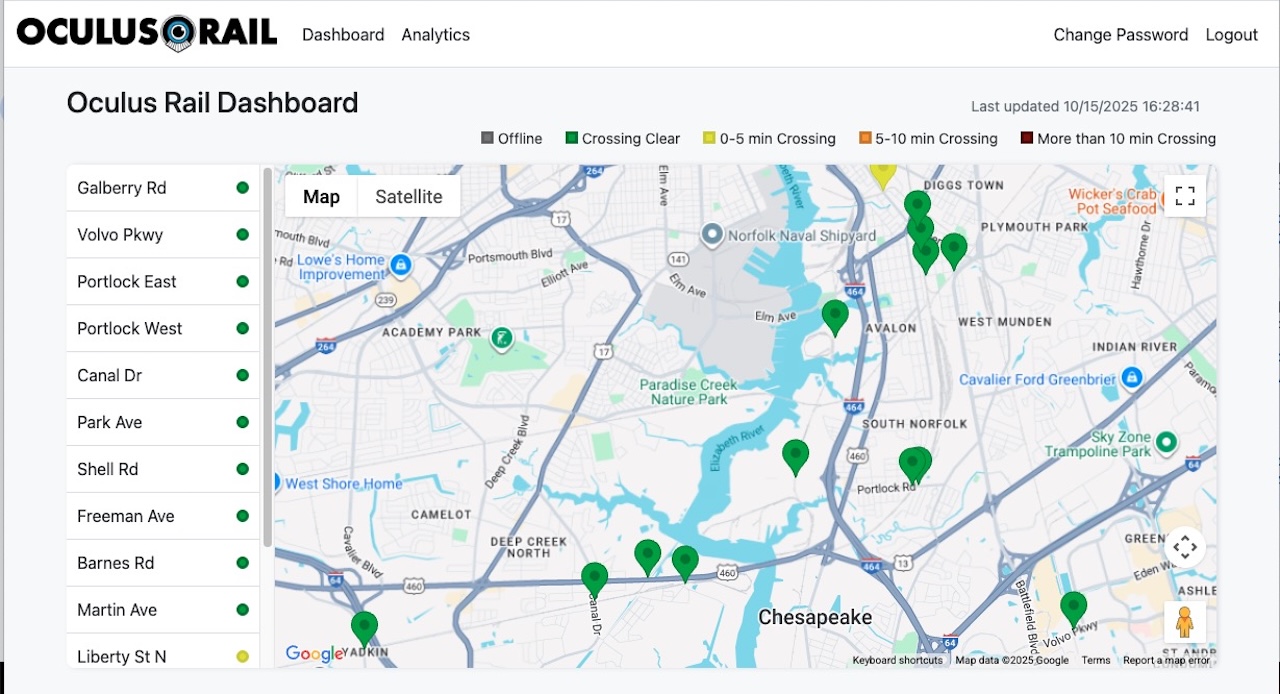Image resolution: width=1280 pixels, height=694 pixels.
Task: Click the Logout link
Action: tap(1231, 35)
